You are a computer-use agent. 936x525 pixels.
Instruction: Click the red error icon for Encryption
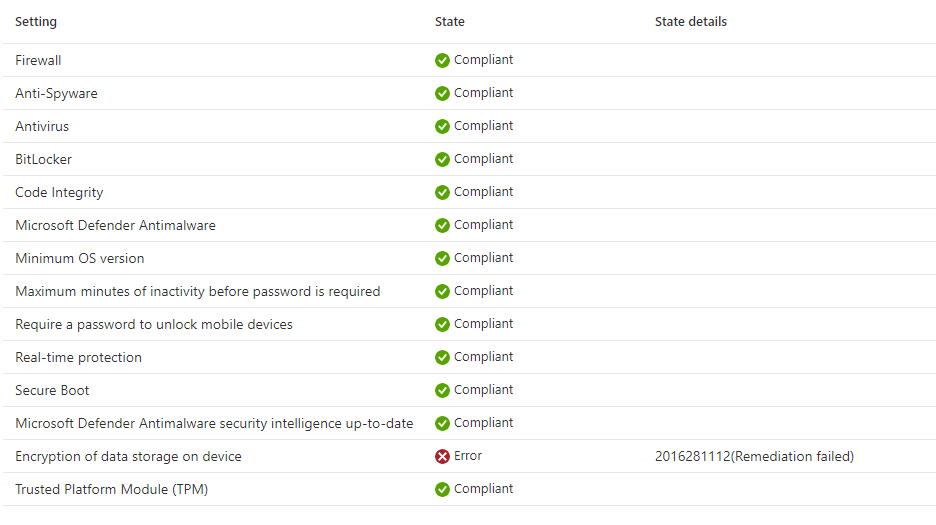coord(442,456)
